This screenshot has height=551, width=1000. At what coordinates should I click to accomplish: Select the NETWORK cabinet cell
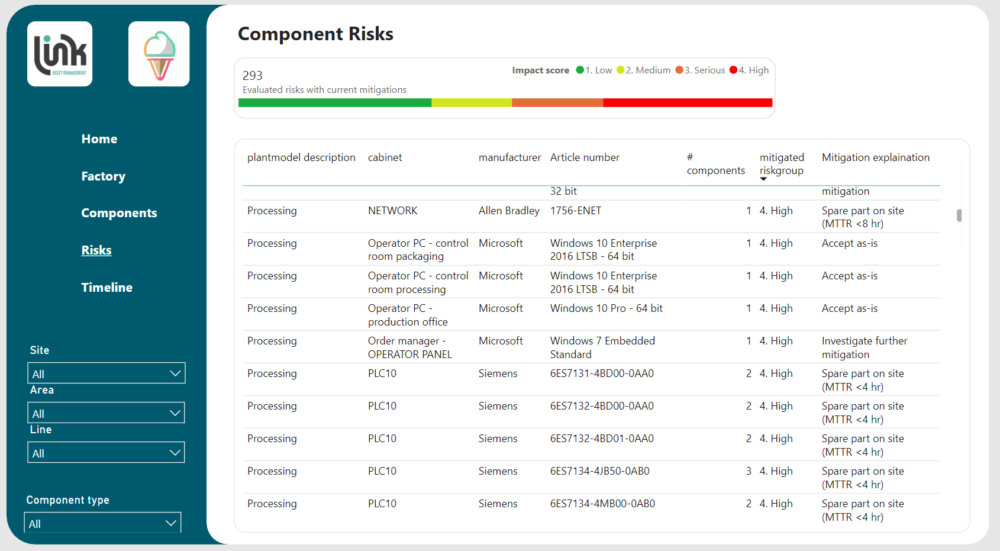tap(392, 211)
